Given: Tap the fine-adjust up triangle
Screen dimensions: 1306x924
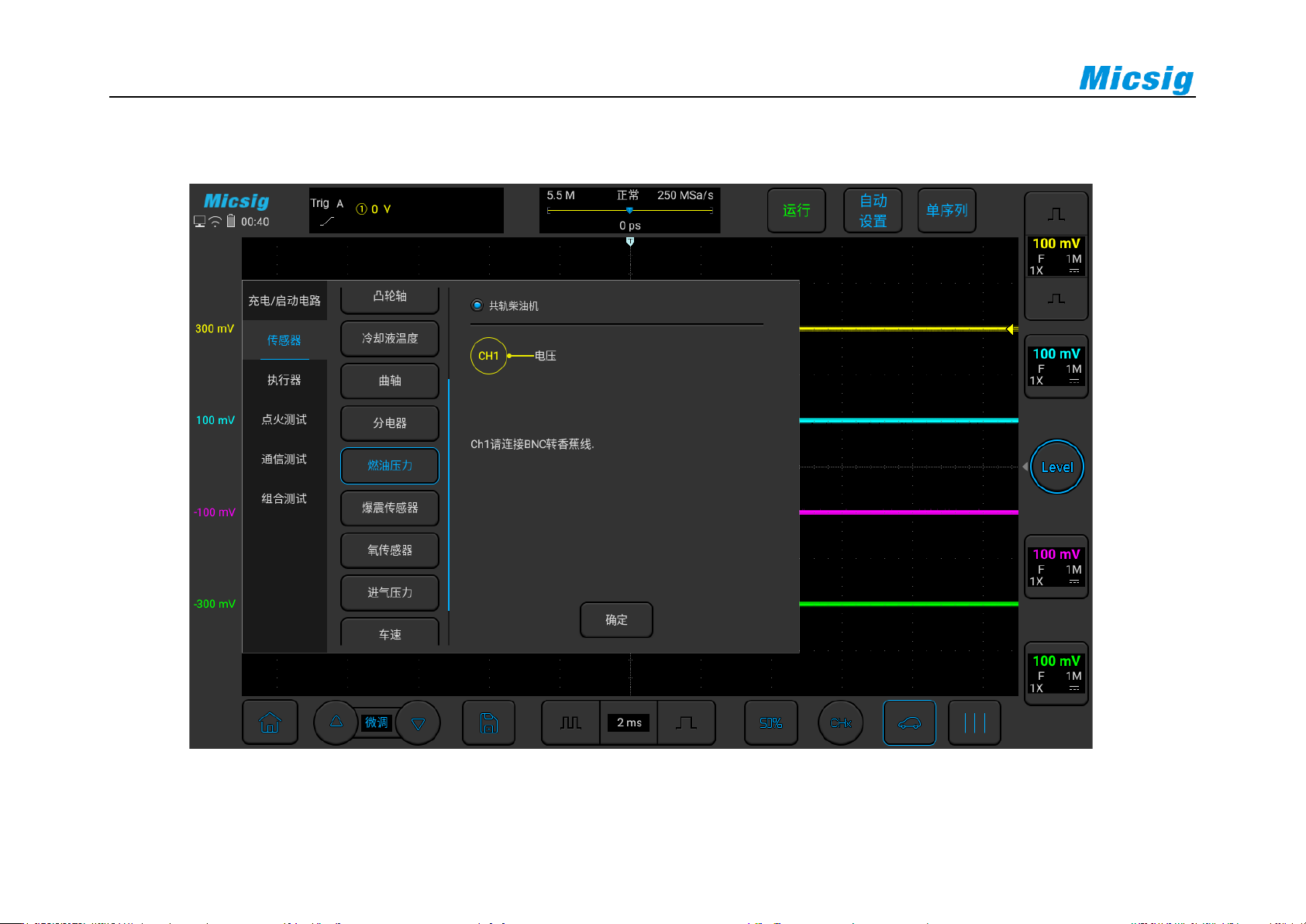Looking at the screenshot, I should pos(336,722).
